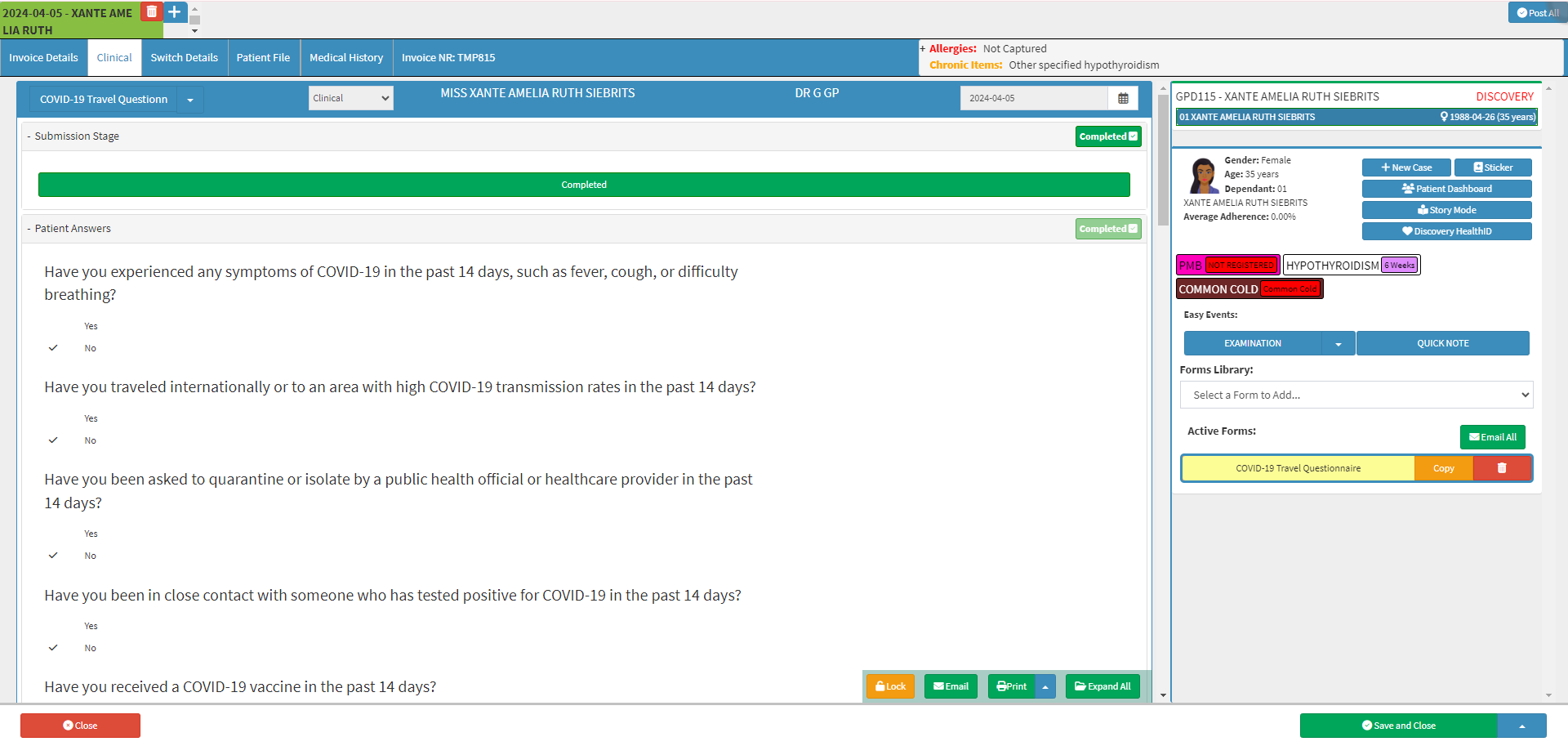Select Yes for the quarantine or isolate question
Screen dimensions: 1568x746
tap(91, 534)
